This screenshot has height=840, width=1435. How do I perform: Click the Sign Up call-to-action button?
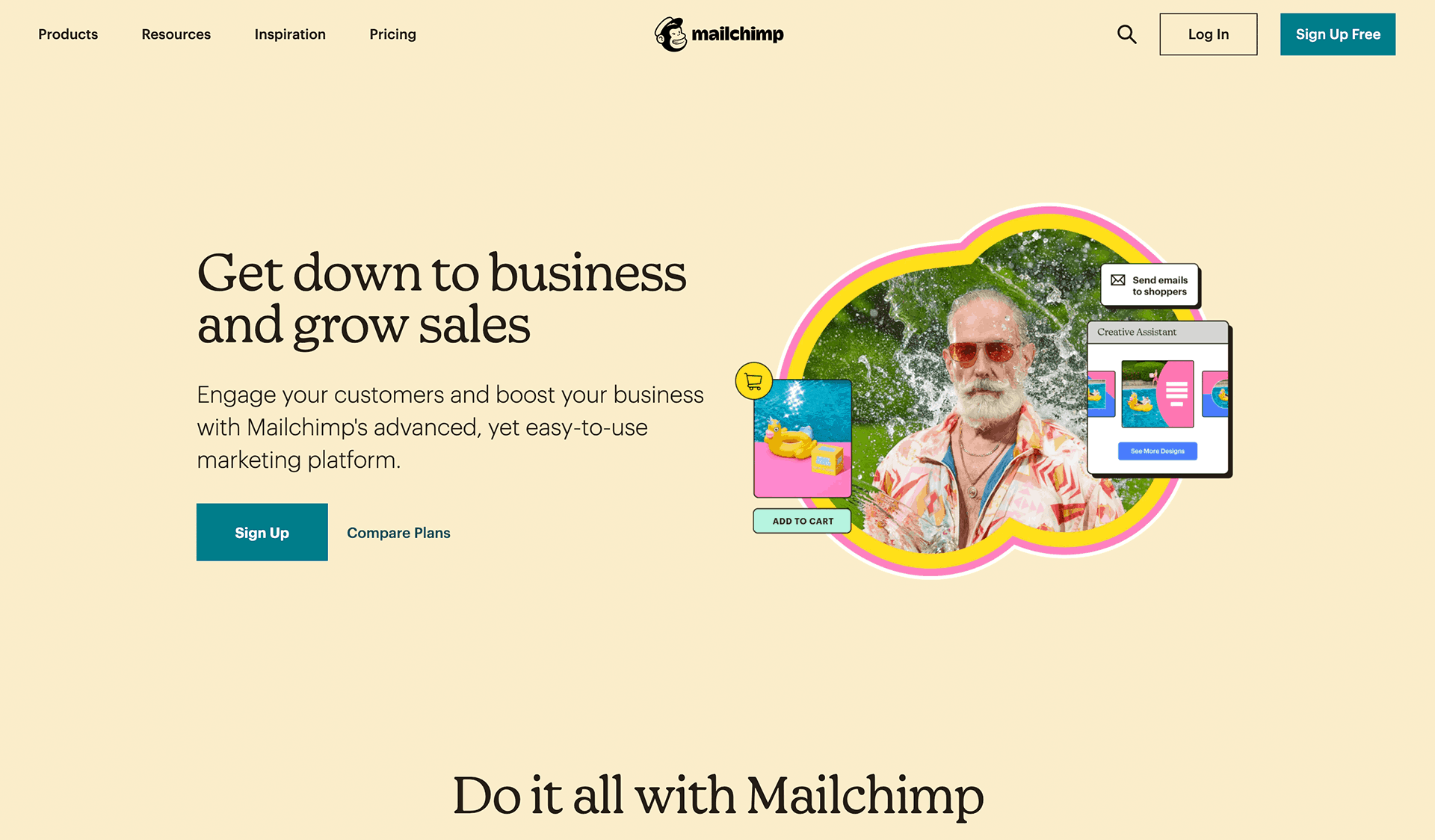click(x=262, y=532)
